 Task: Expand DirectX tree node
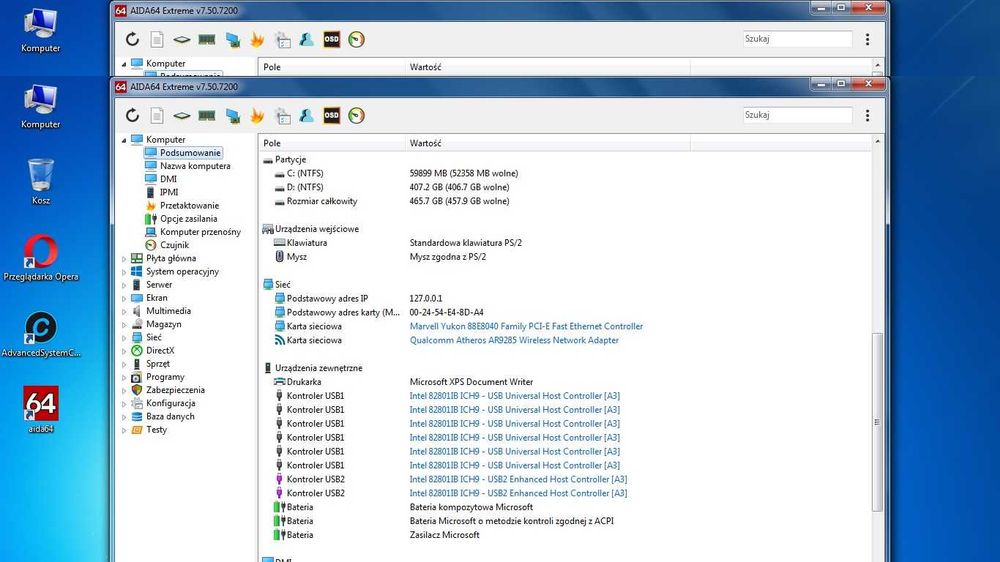click(x=124, y=351)
